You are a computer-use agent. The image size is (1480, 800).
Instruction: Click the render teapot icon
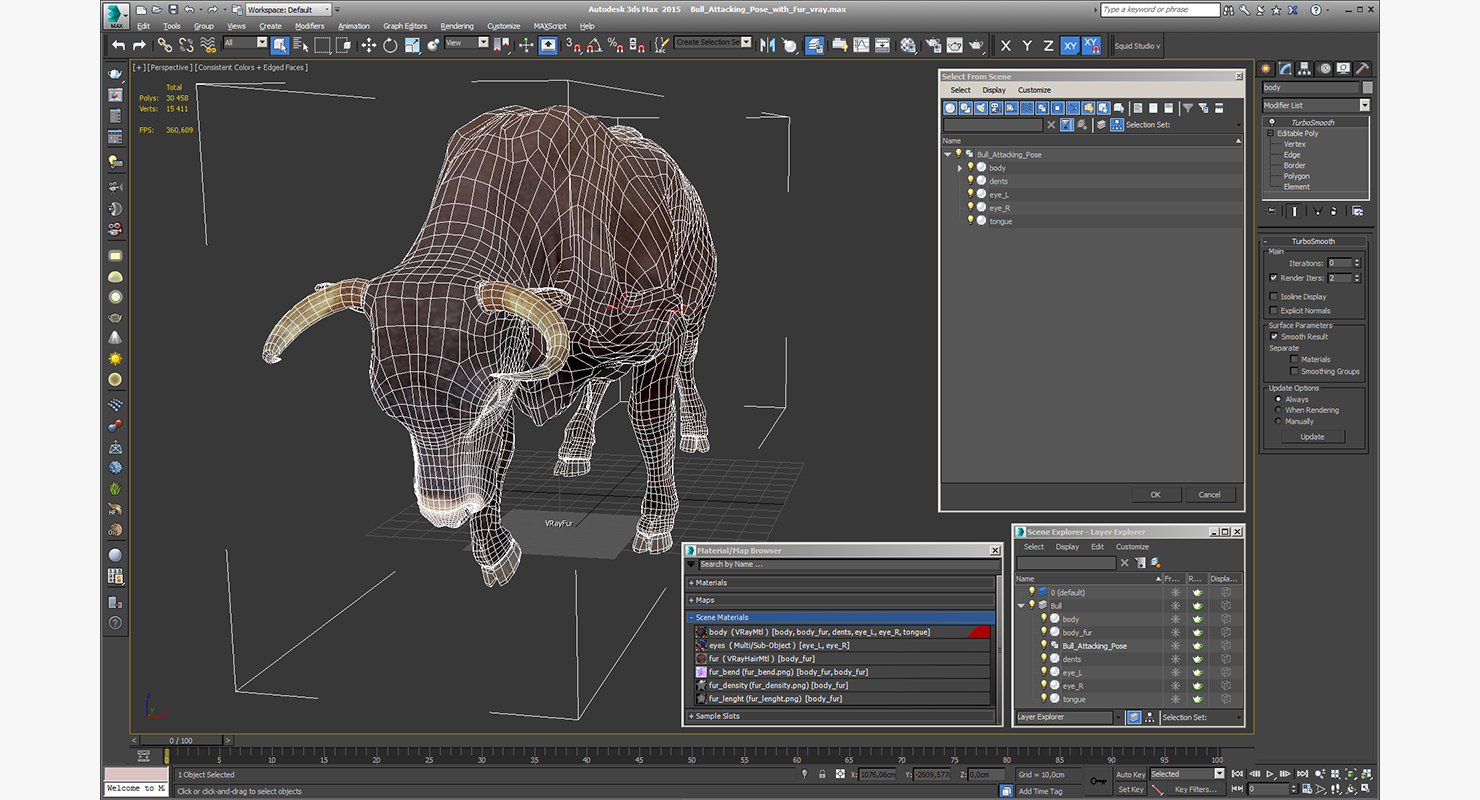click(977, 45)
